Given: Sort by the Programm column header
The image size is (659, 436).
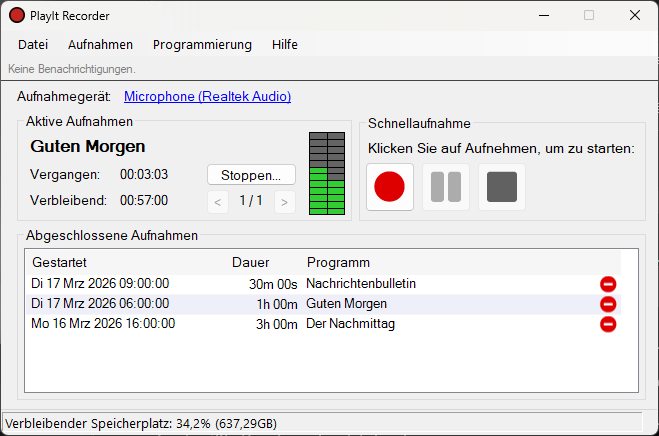Looking at the screenshot, I should (x=338, y=262).
